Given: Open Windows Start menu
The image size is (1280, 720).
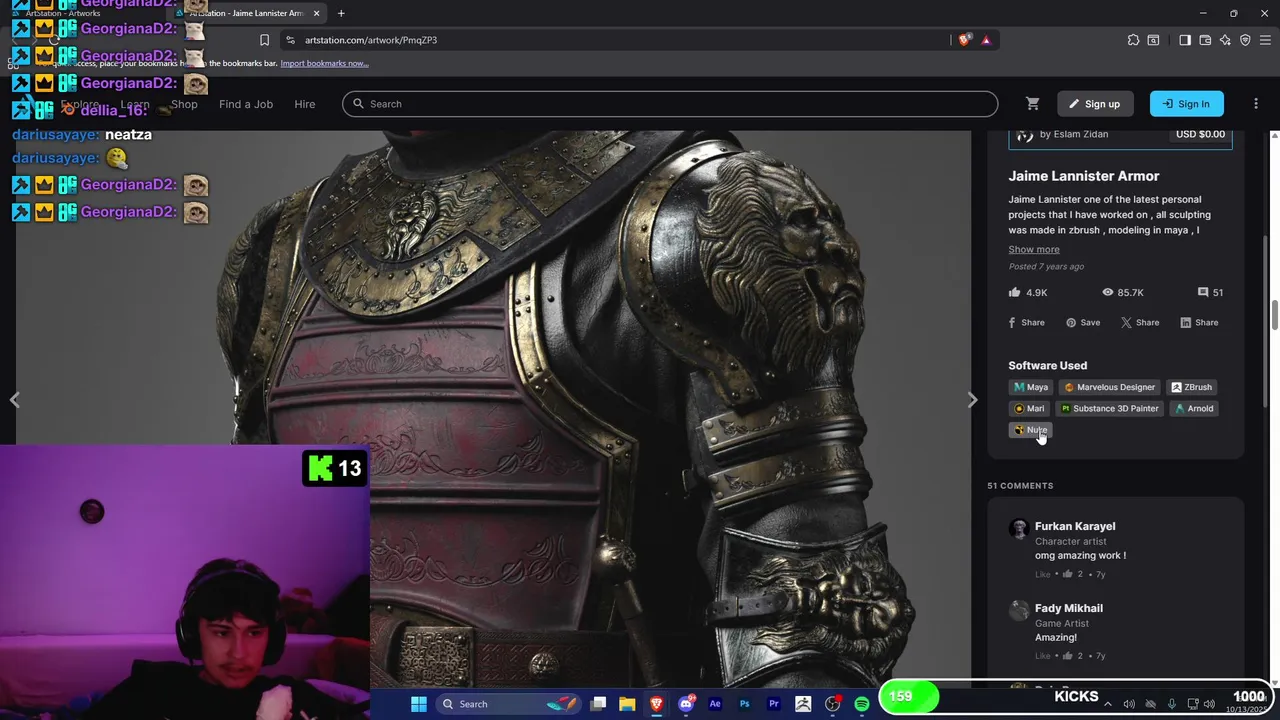Looking at the screenshot, I should (419, 704).
